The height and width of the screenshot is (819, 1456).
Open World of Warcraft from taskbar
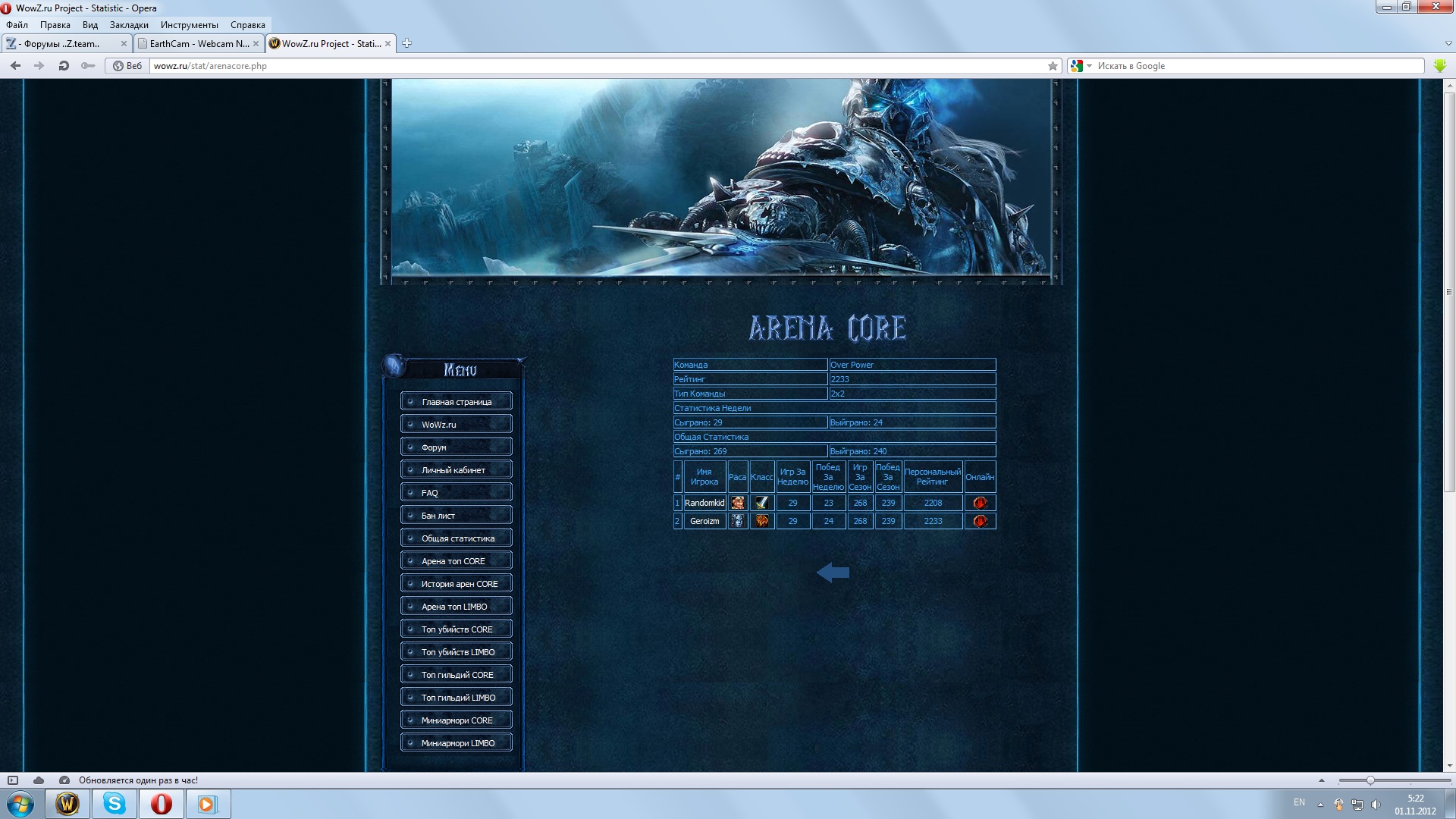[67, 804]
